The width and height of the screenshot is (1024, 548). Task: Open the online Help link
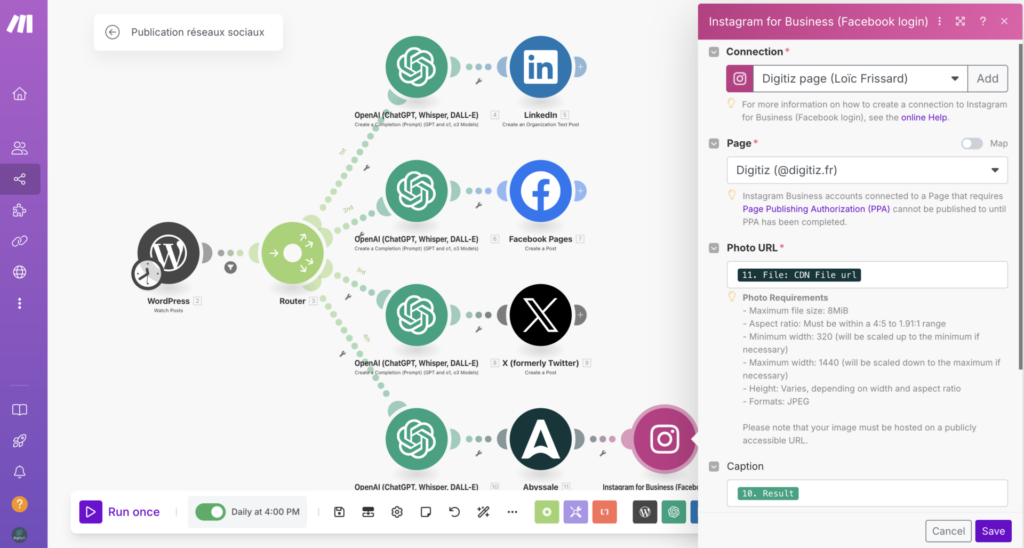[924, 118]
